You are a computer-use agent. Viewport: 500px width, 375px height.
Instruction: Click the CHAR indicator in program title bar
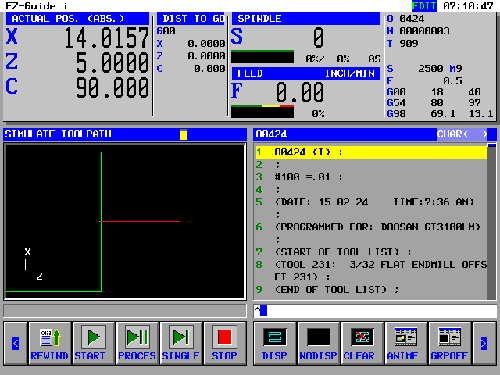(x=462, y=134)
